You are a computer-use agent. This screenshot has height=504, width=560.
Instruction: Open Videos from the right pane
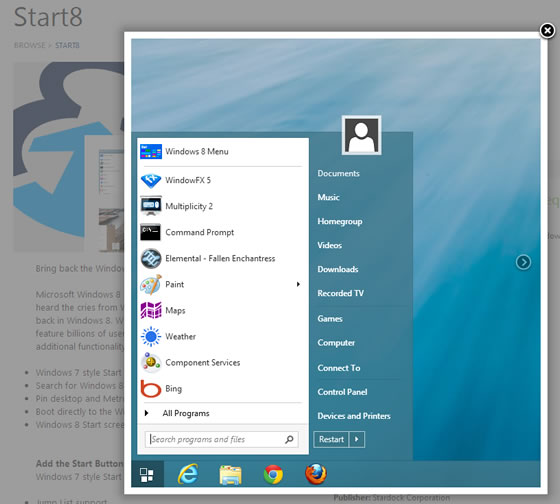[x=329, y=245]
